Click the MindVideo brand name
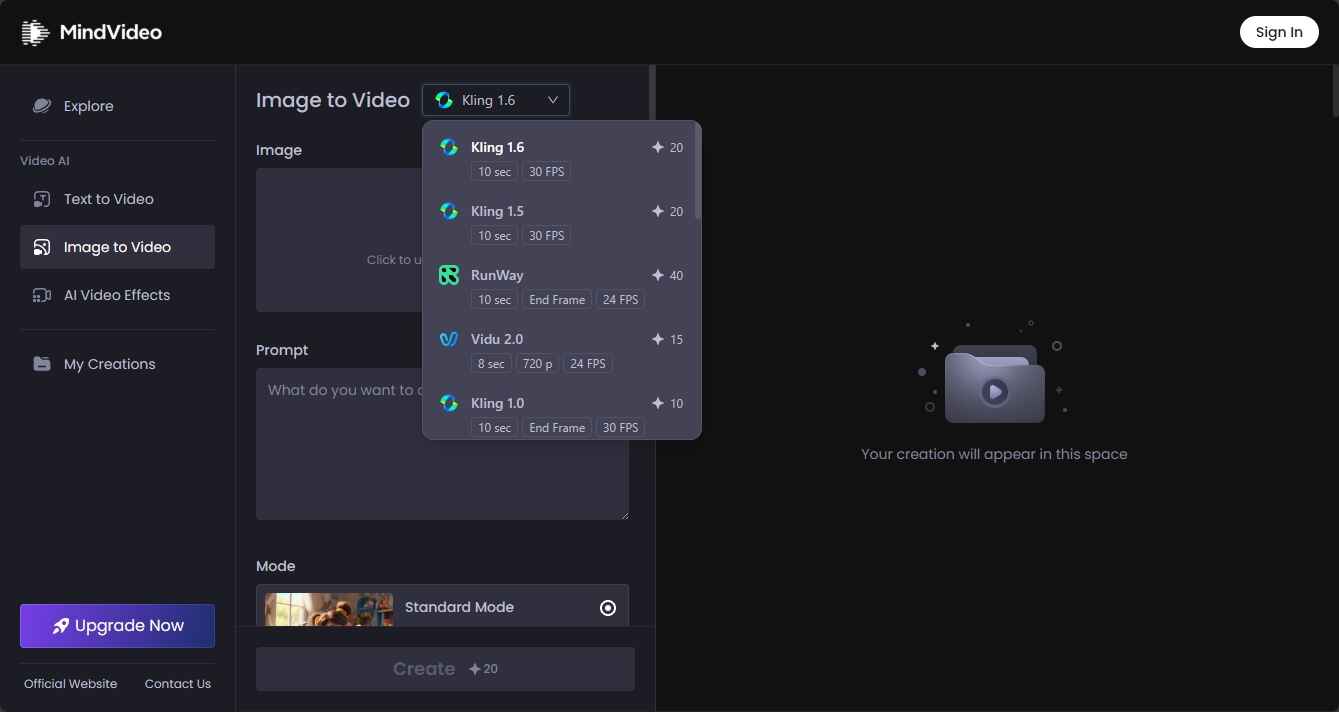The width and height of the screenshot is (1339, 712). click(x=110, y=32)
